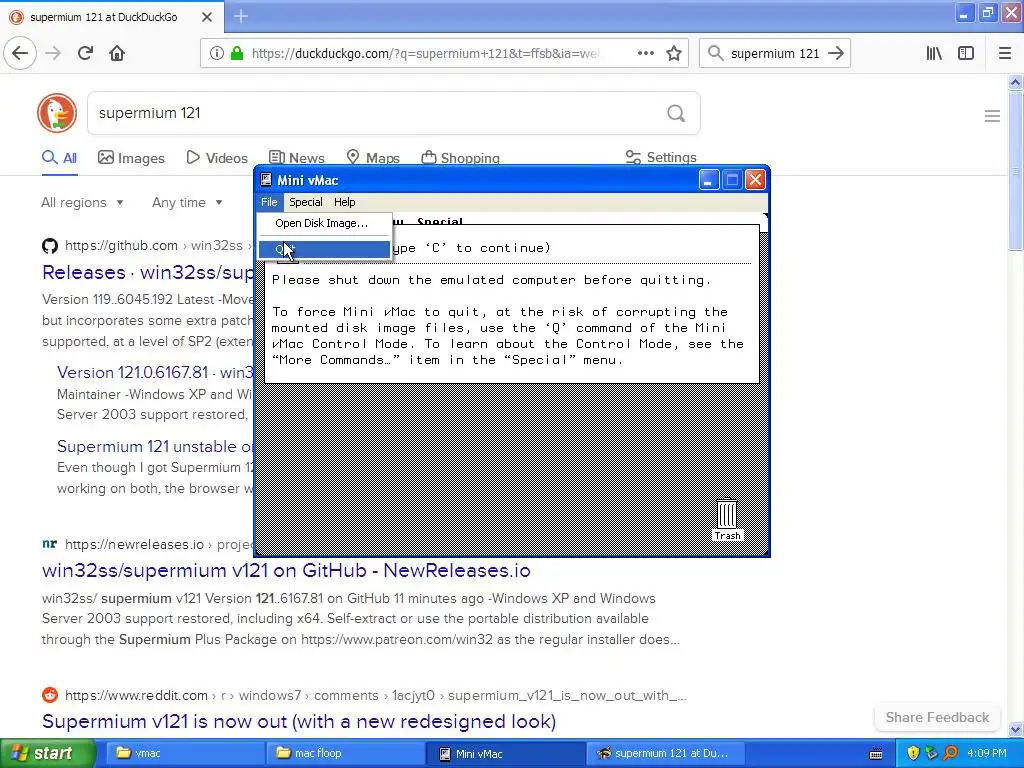Click the reddit favicon beside reddit.com result
The image size is (1024, 768).
[50, 695]
